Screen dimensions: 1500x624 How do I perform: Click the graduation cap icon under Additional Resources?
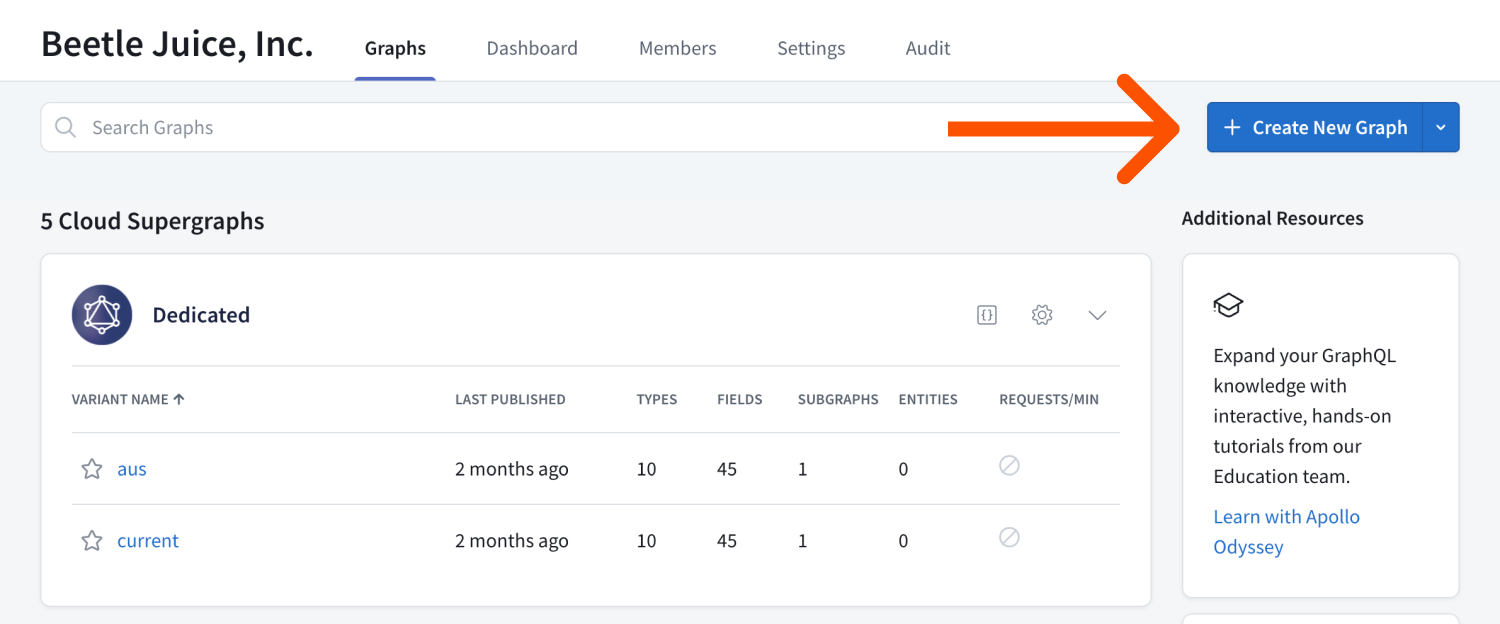1228,304
